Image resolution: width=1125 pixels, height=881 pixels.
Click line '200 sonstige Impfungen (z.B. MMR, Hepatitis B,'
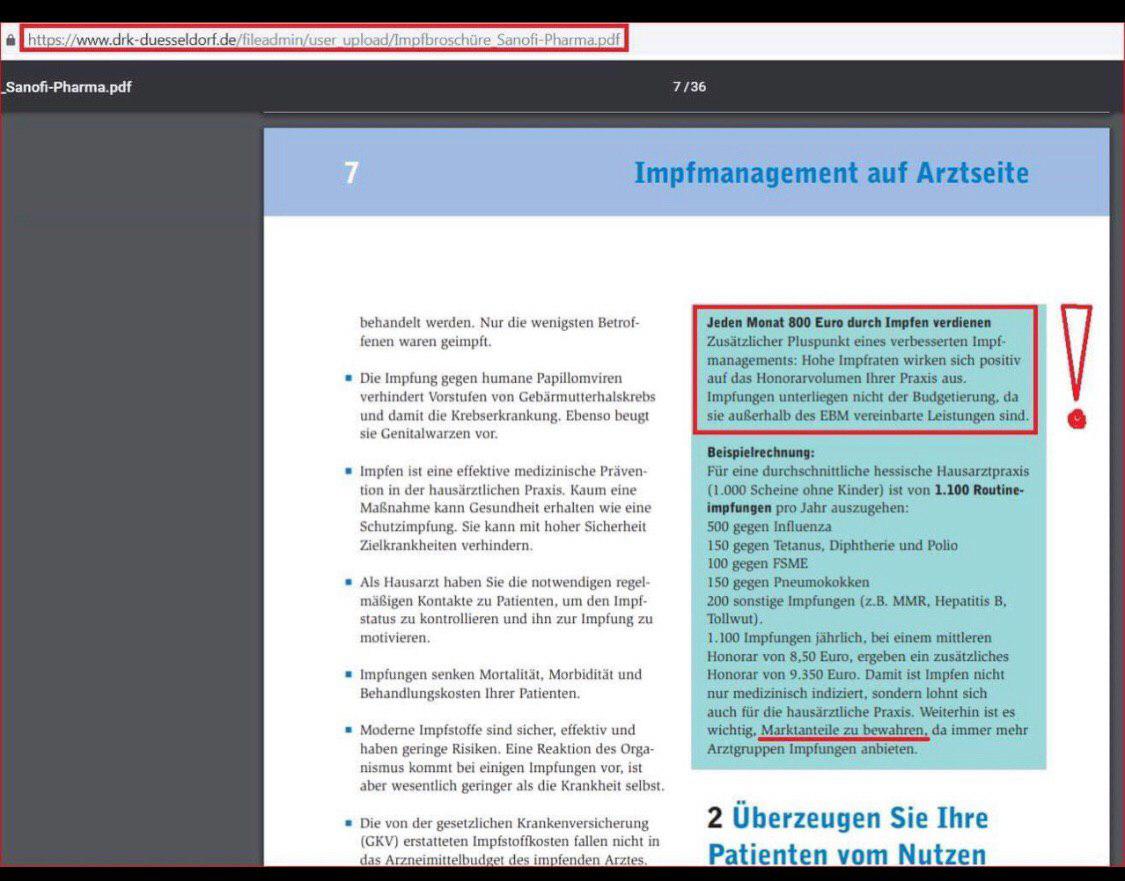(x=856, y=601)
